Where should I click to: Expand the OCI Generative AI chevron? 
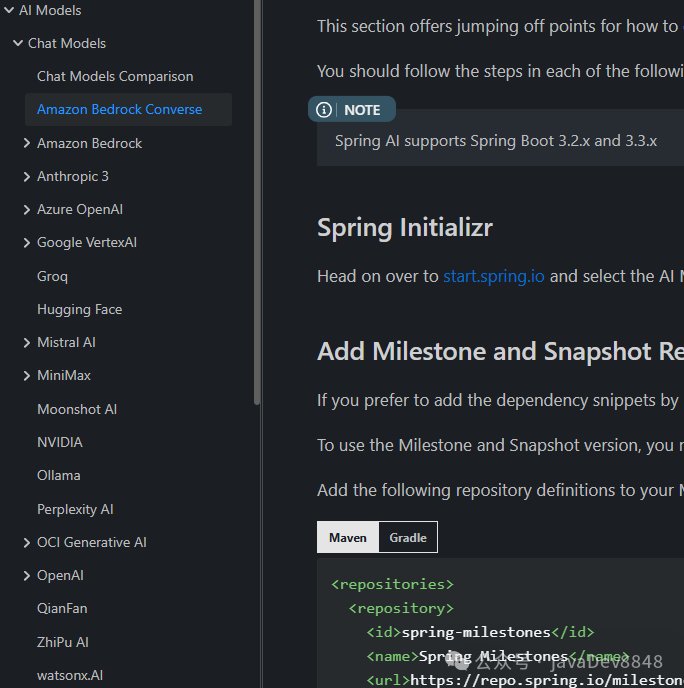click(x=27, y=542)
